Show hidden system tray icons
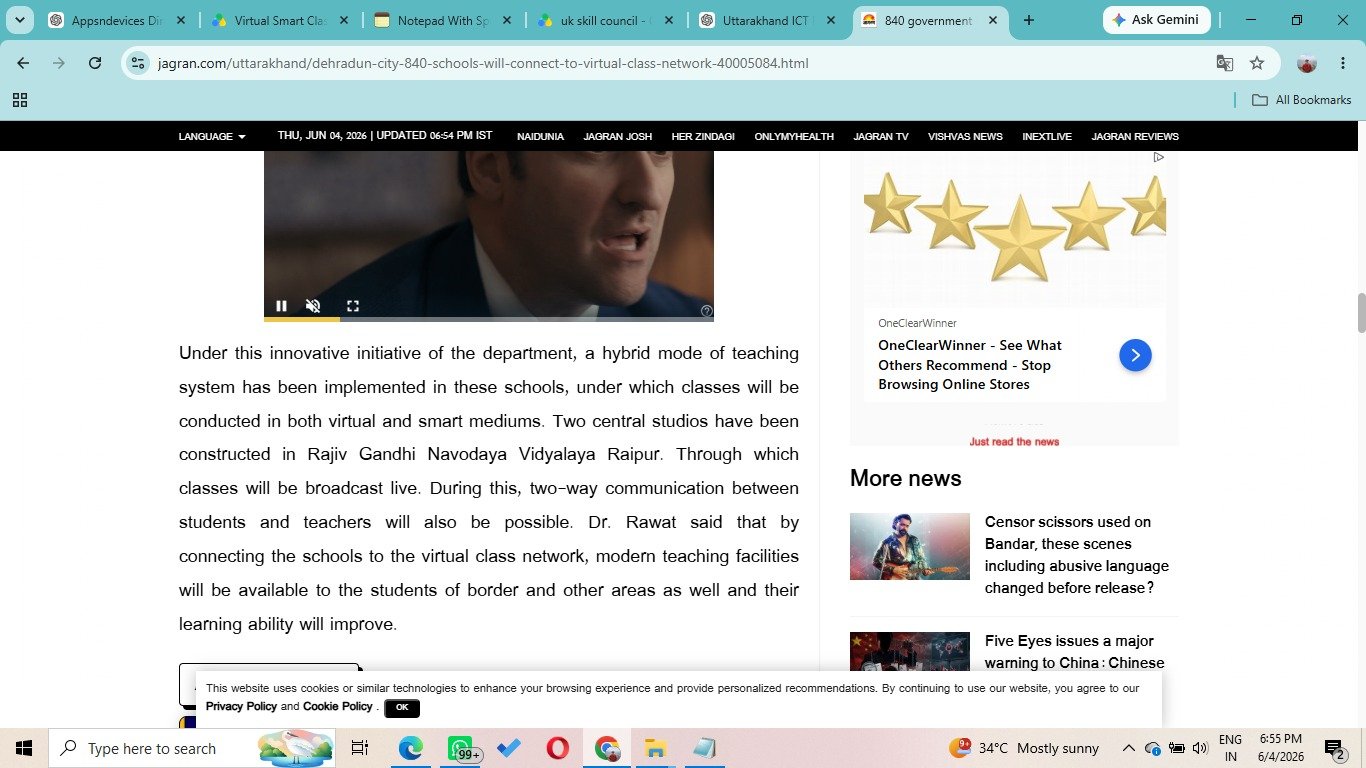 click(1128, 748)
